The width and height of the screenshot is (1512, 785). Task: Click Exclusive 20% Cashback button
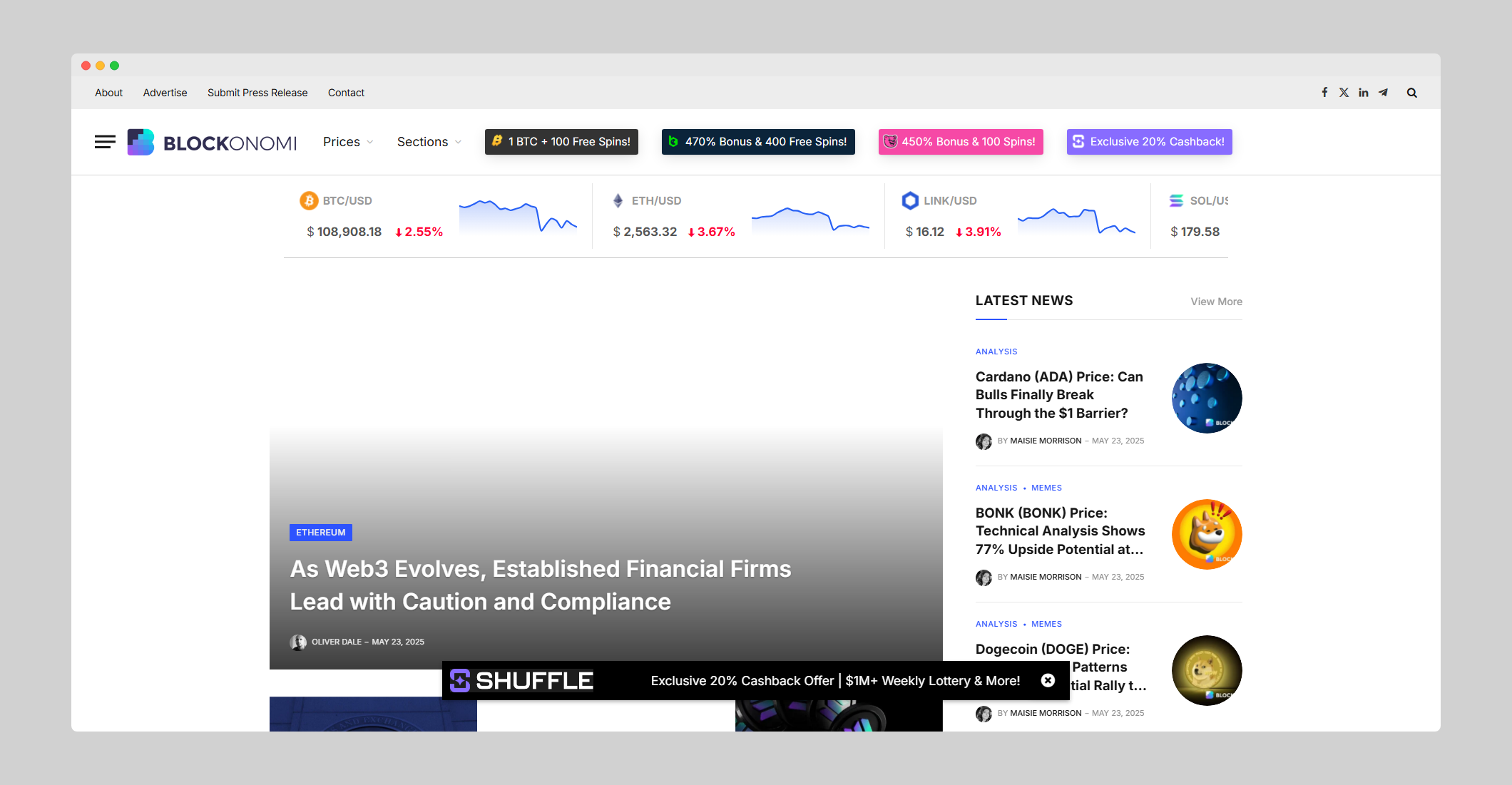tap(1149, 142)
